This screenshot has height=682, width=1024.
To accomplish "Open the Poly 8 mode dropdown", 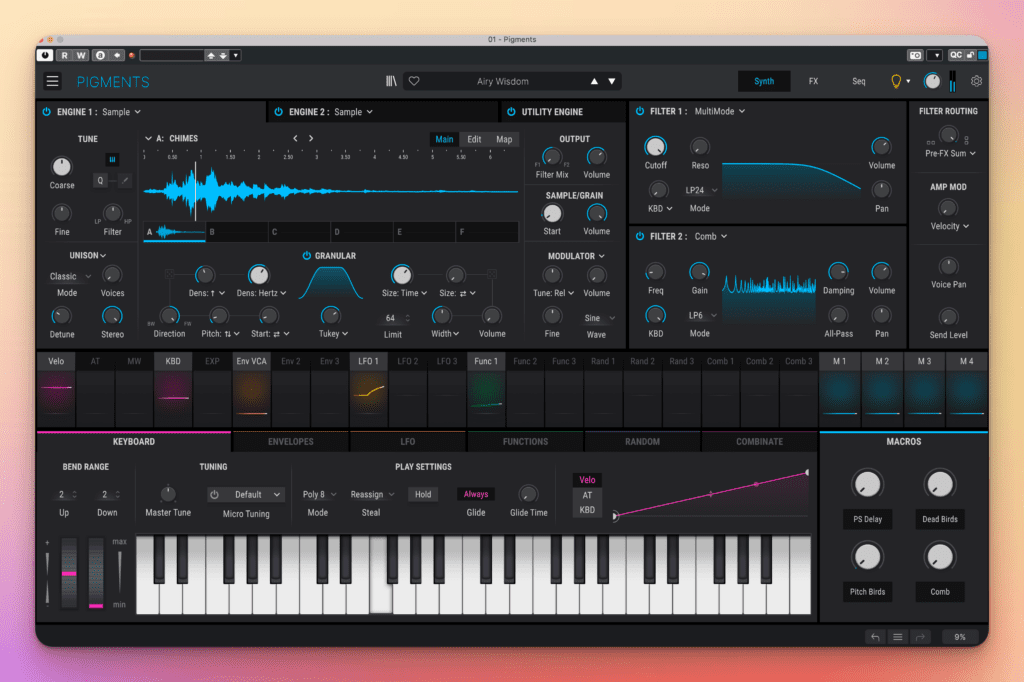I will [319, 495].
